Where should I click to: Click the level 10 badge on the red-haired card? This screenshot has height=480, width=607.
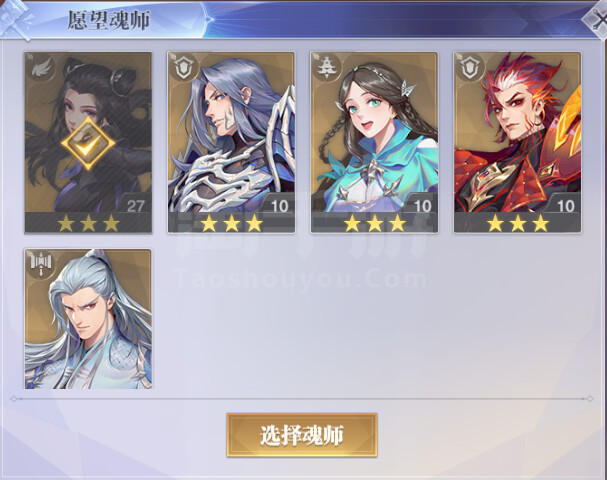tap(565, 205)
